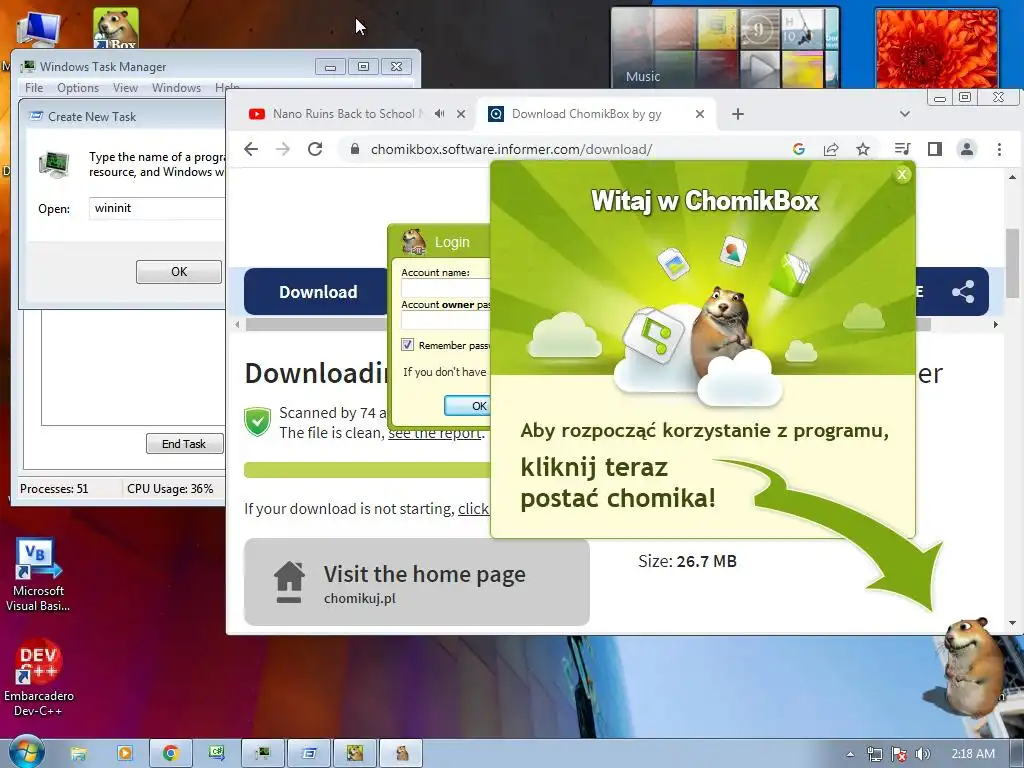This screenshot has width=1024, height=768.
Task: Click the Account owner password field
Action: tap(446, 320)
